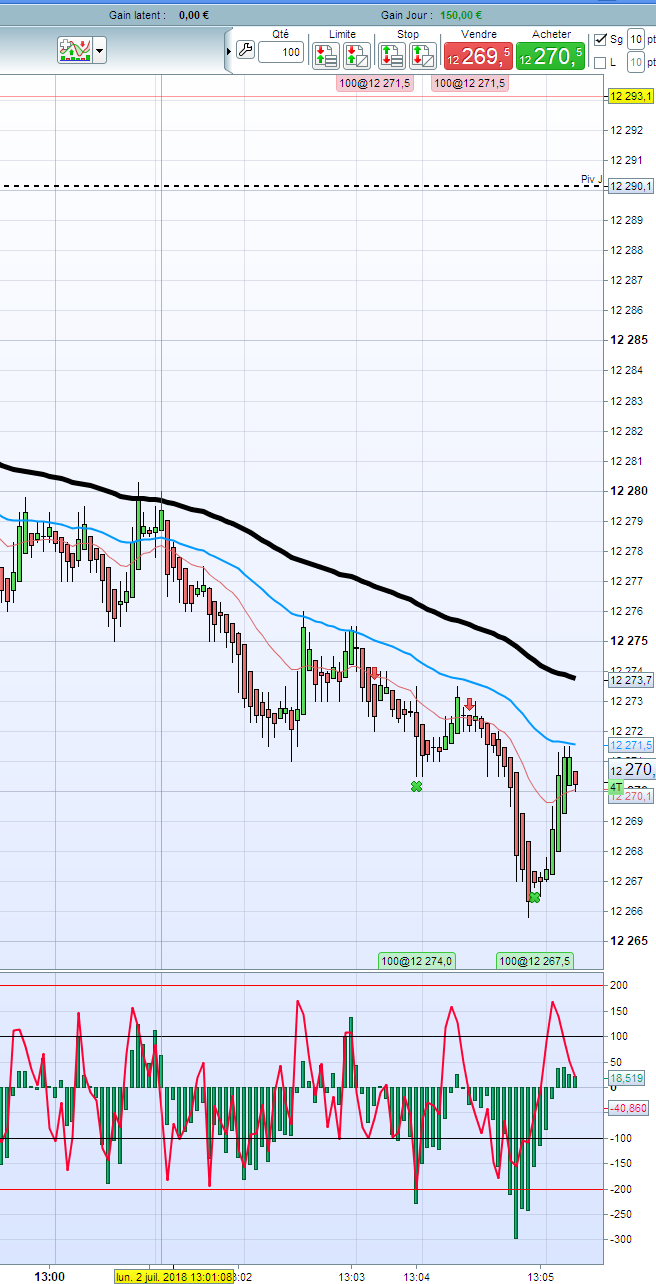Click second Stop order icon

pos(422,55)
